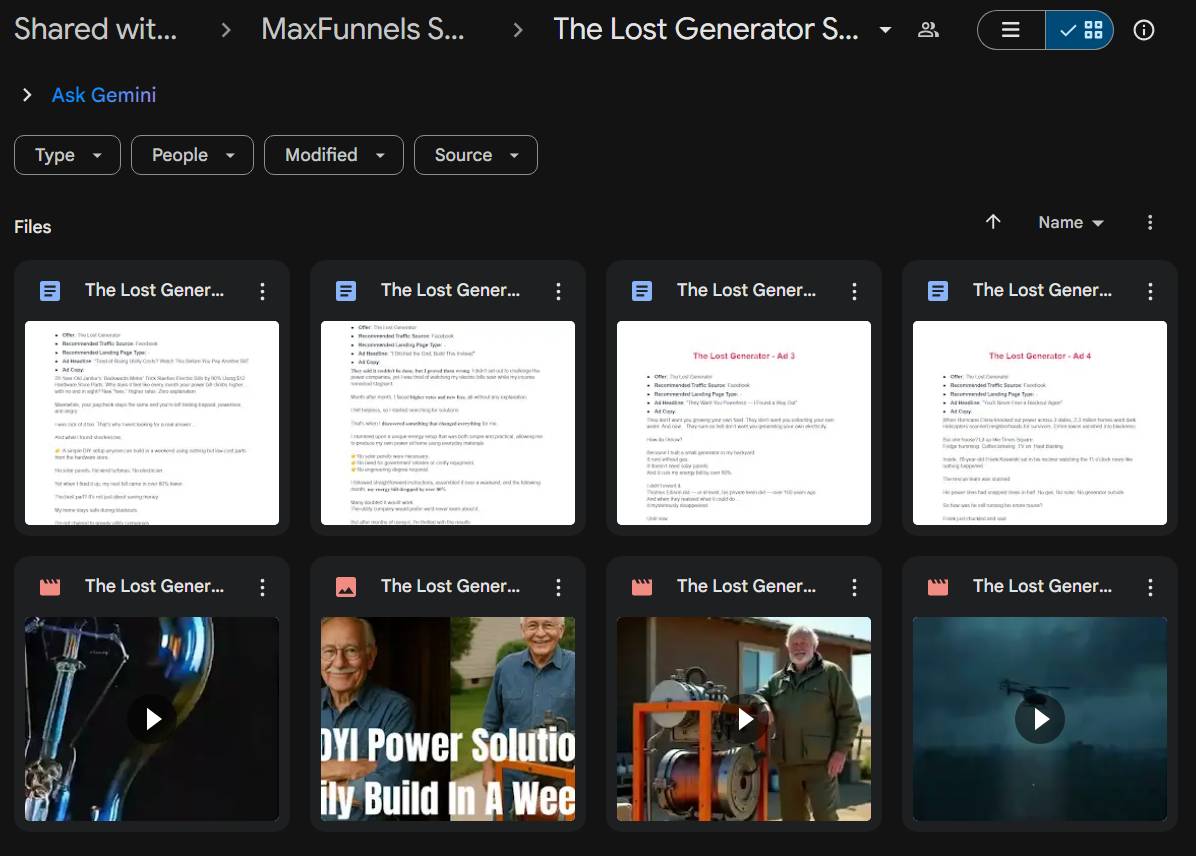Open more options for first document file
This screenshot has height=856, width=1196.
pyautogui.click(x=262, y=291)
